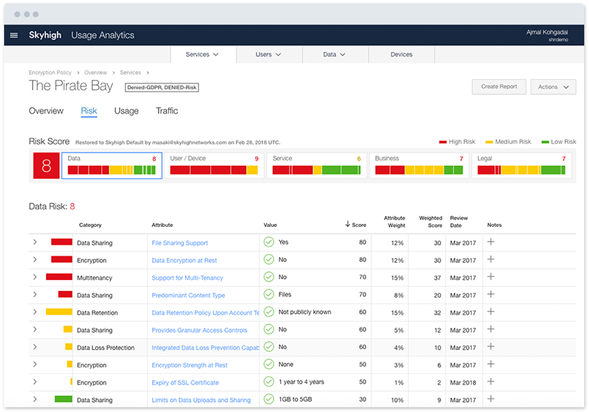This screenshot has width=589, height=412.
Task: Expand the Data Loss Protection row
Action: pos(35,347)
